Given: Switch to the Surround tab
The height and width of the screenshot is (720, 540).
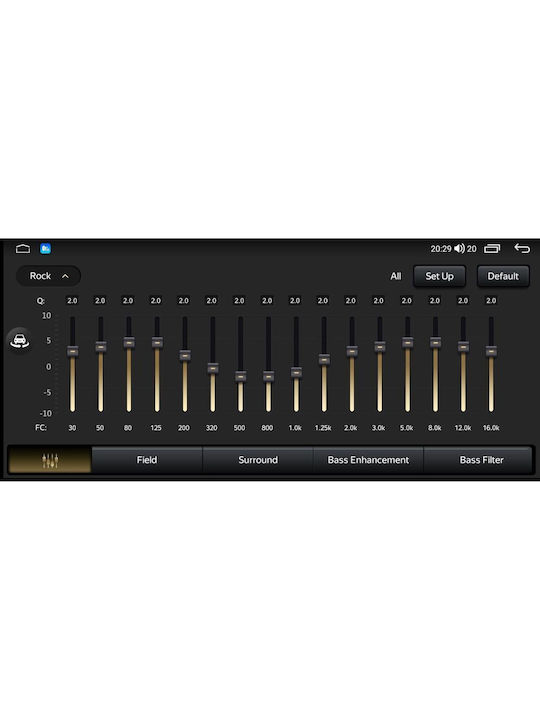Looking at the screenshot, I should point(258,460).
